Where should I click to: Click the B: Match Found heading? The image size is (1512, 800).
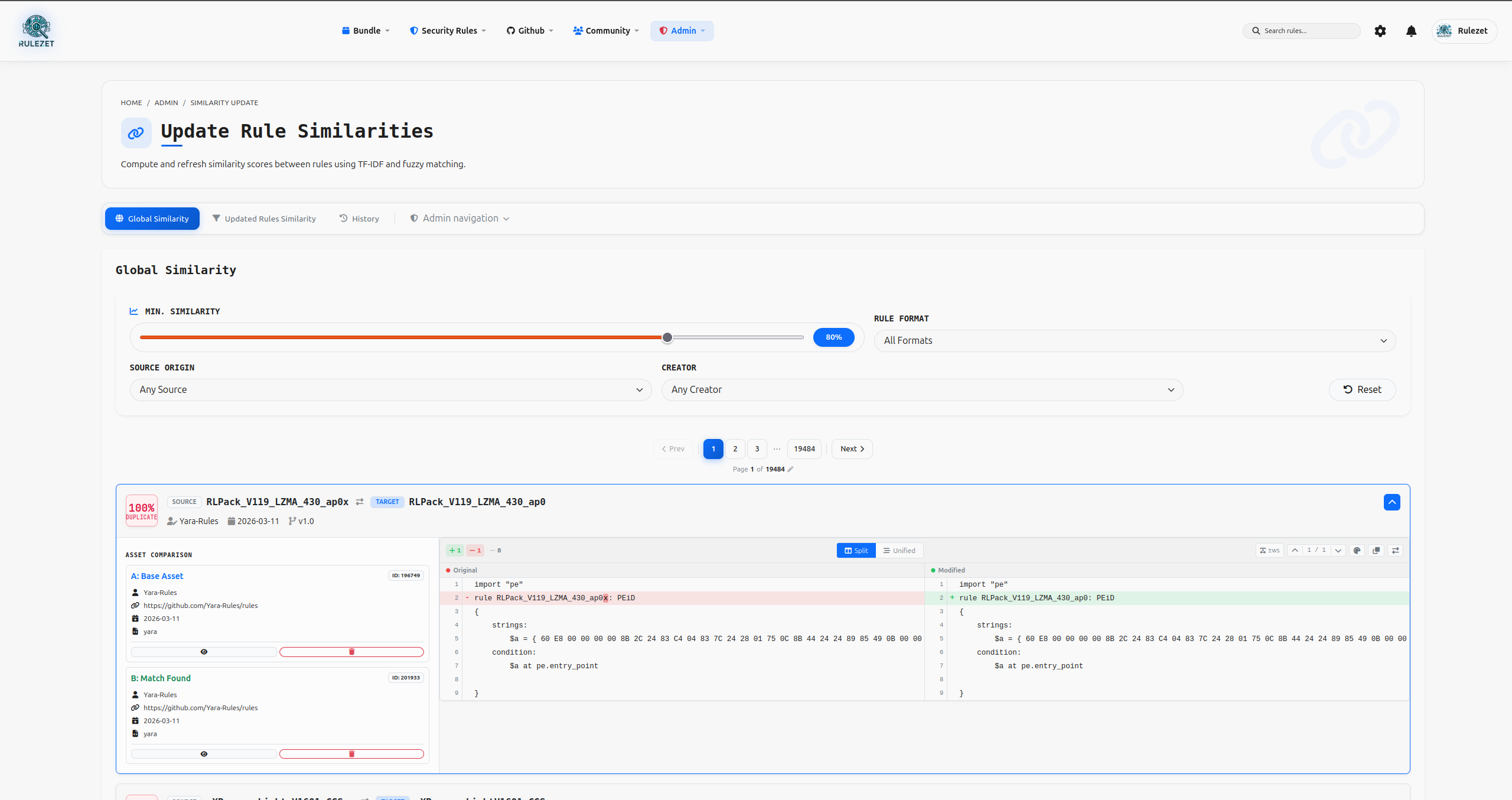click(161, 678)
